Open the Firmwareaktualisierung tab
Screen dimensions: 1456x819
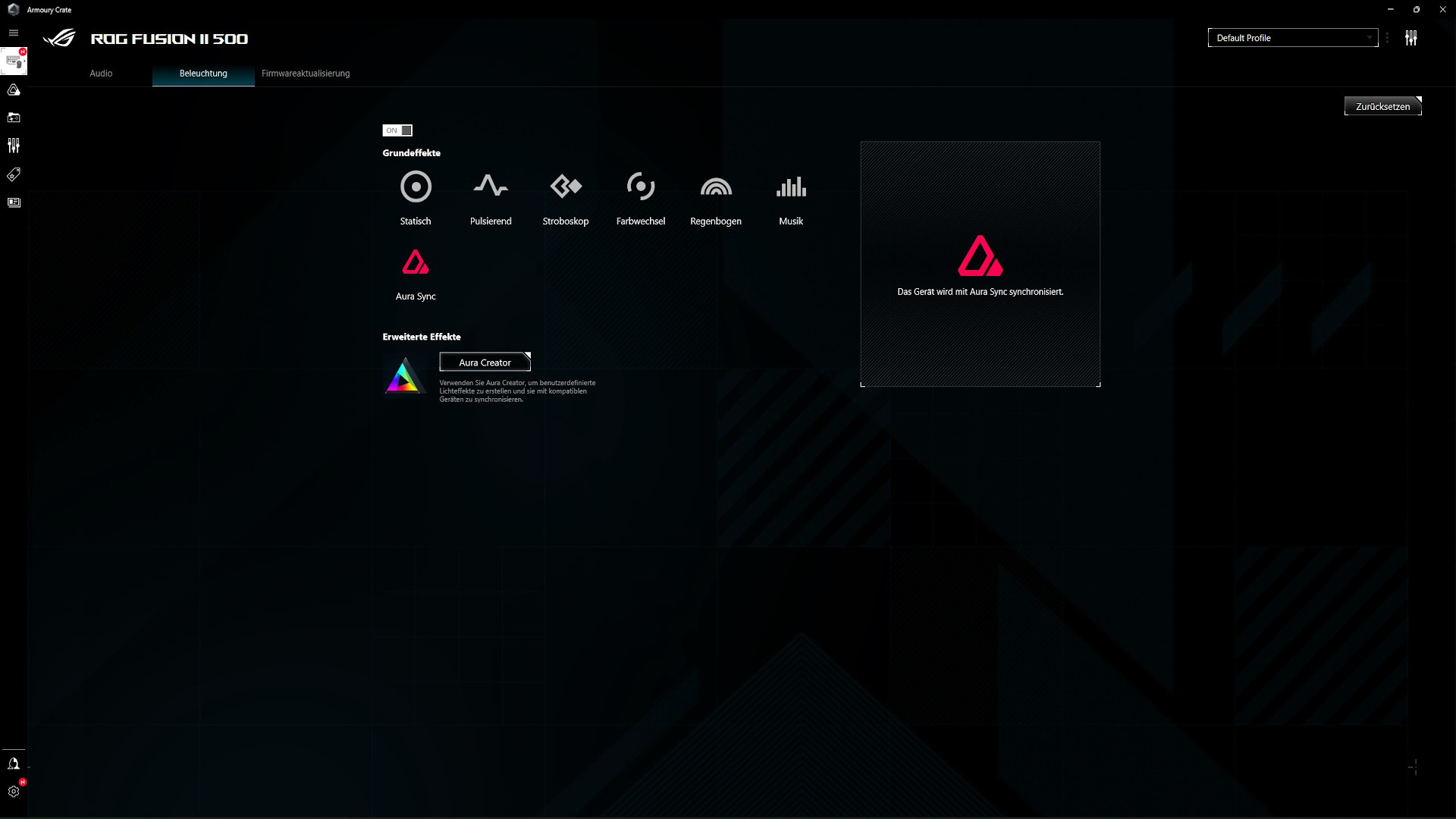[305, 74]
